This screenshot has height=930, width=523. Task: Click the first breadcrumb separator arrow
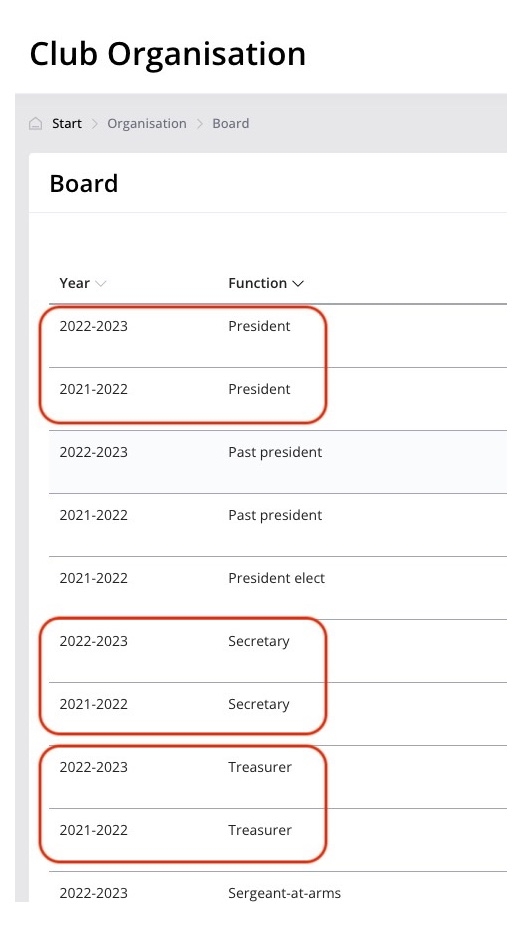tap(94, 123)
